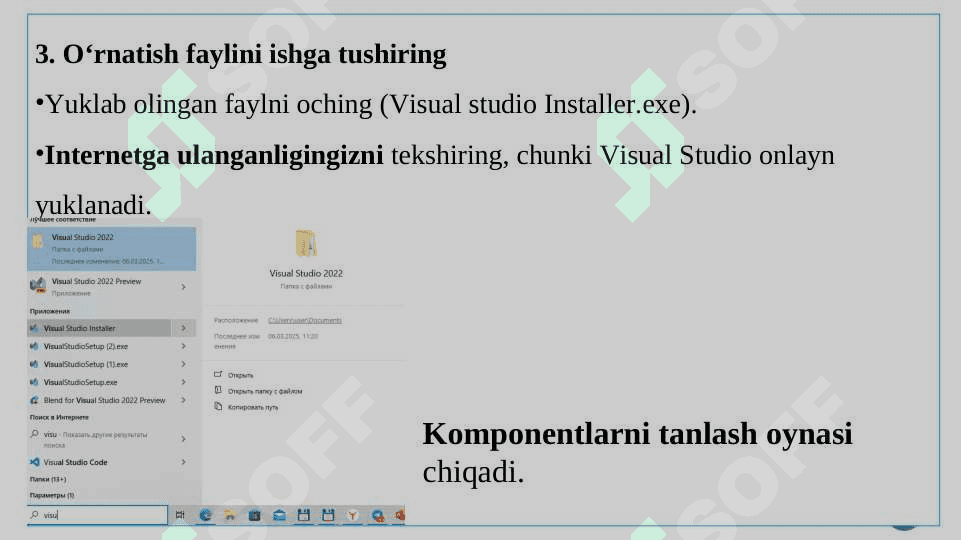
Task: Click the VisualStudioSetup (2).exe icon
Action: point(34,346)
